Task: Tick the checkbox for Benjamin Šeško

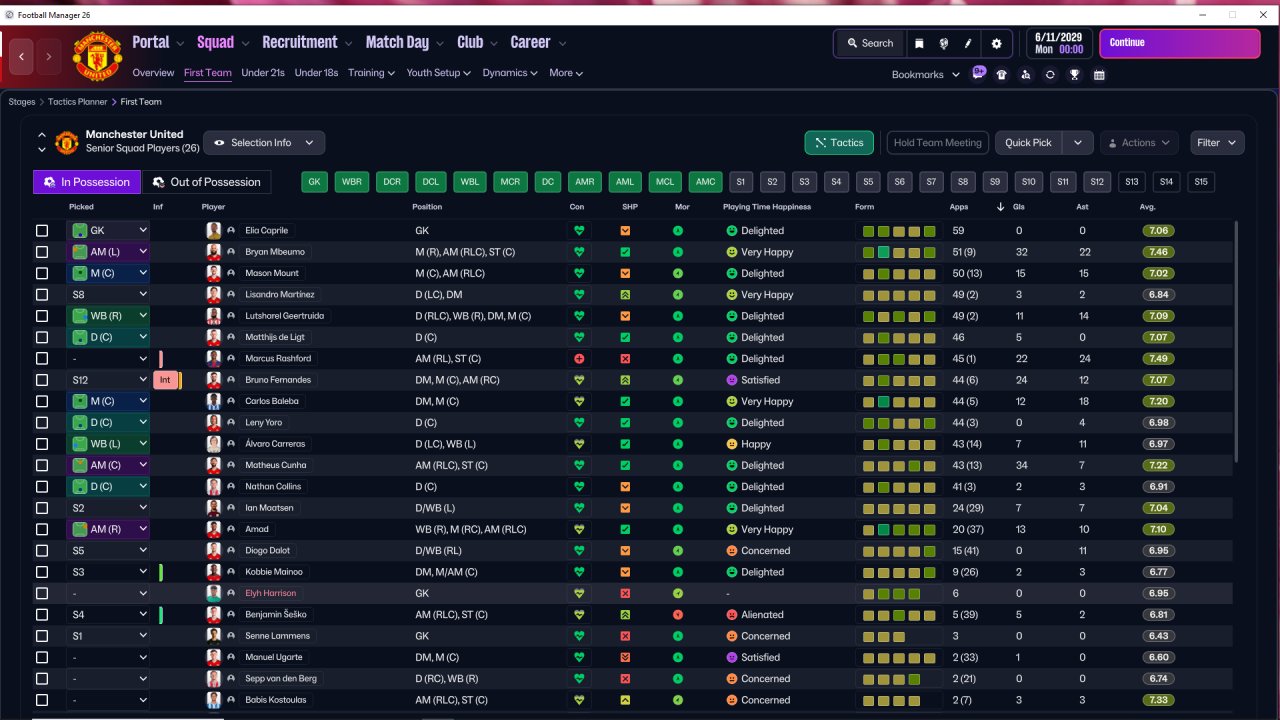Action: (42, 615)
